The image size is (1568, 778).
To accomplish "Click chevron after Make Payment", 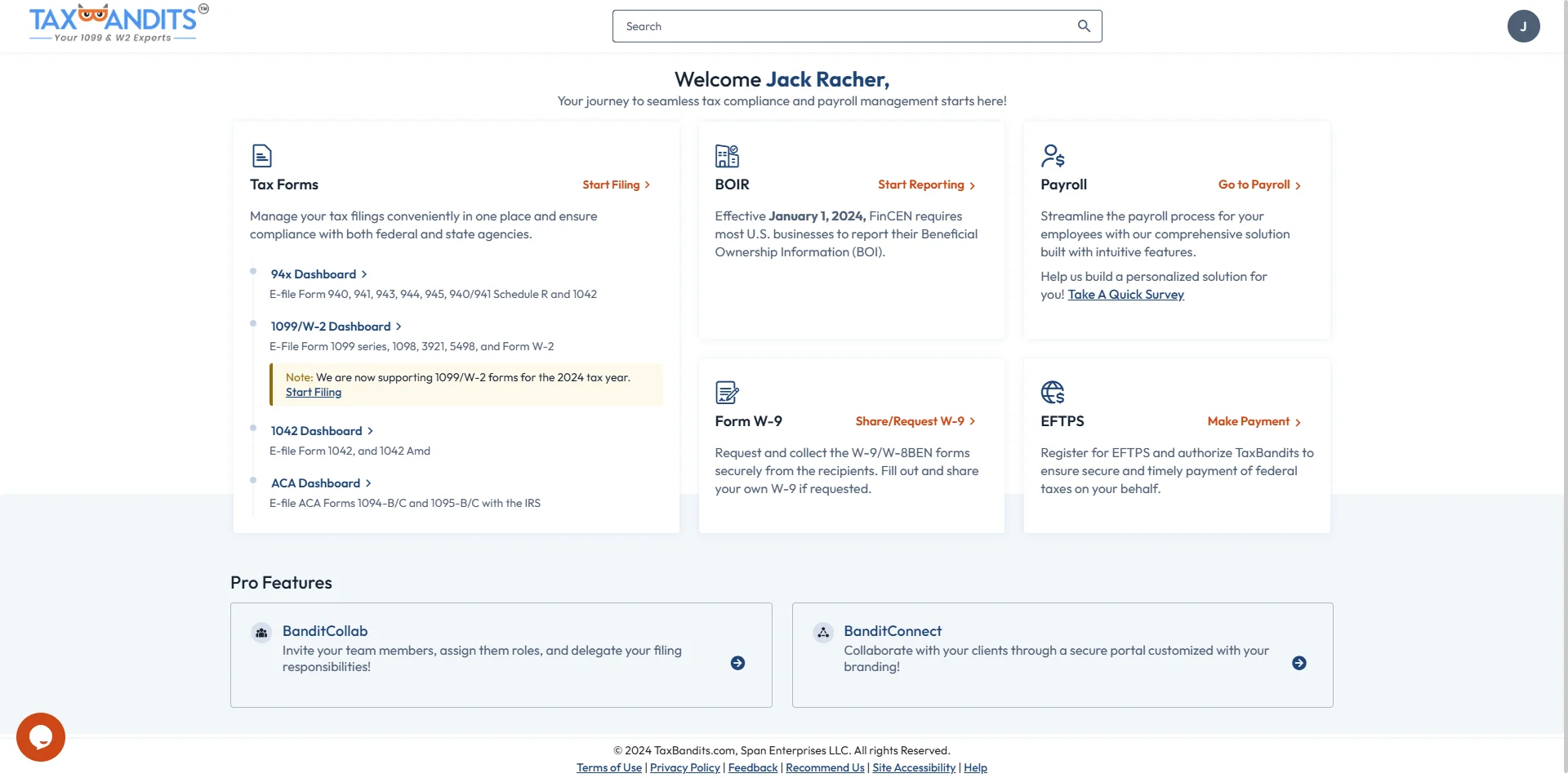I will click(x=1298, y=422).
